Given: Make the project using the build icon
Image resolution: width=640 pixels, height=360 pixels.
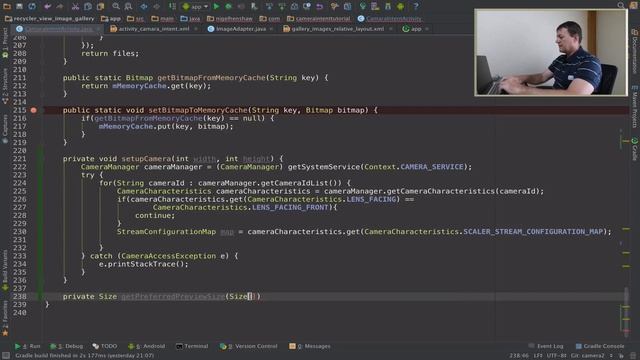Looking at the screenshot, I should coord(172,6).
